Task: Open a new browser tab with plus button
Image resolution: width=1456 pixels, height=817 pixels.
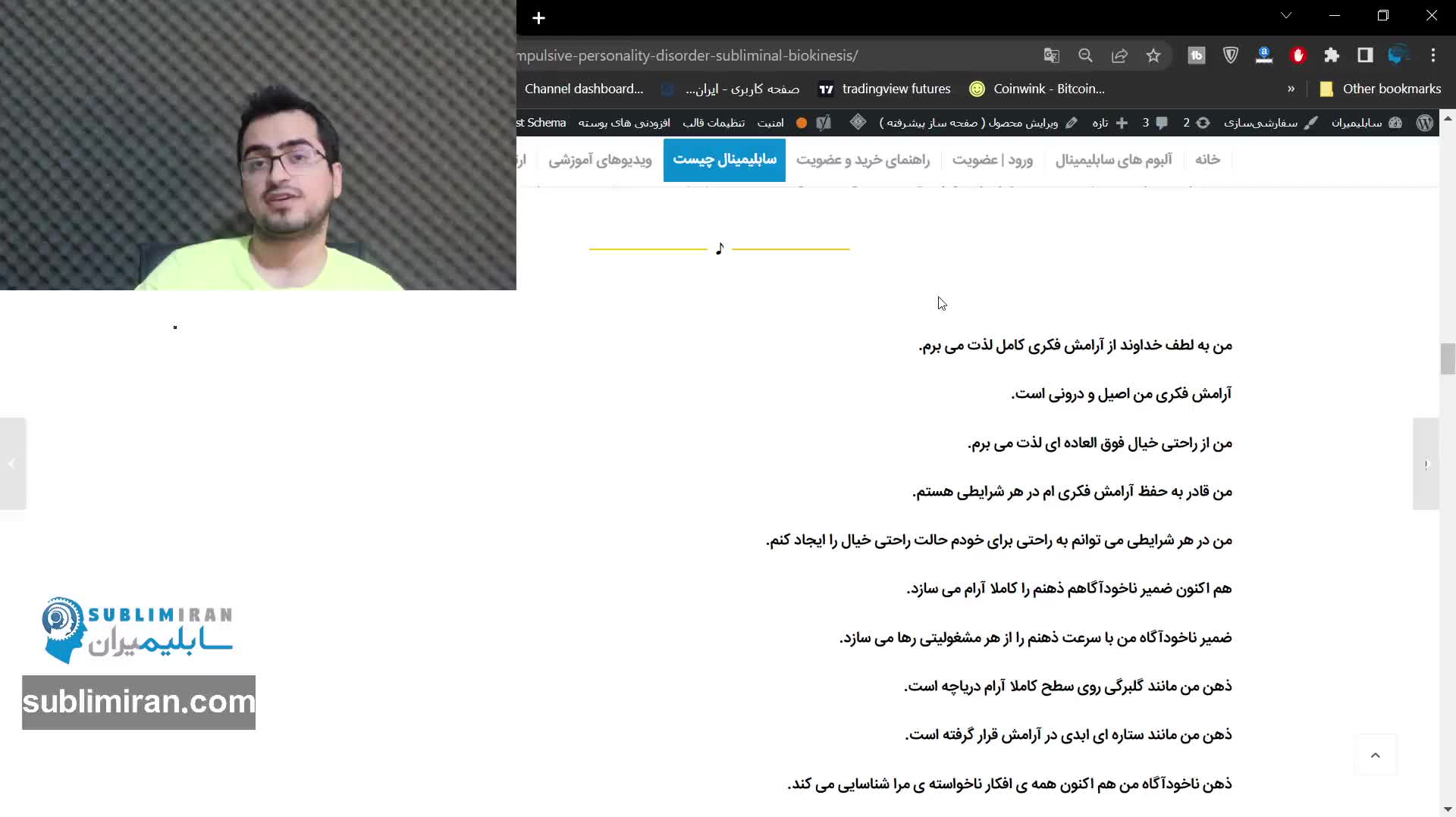Action: click(x=538, y=18)
